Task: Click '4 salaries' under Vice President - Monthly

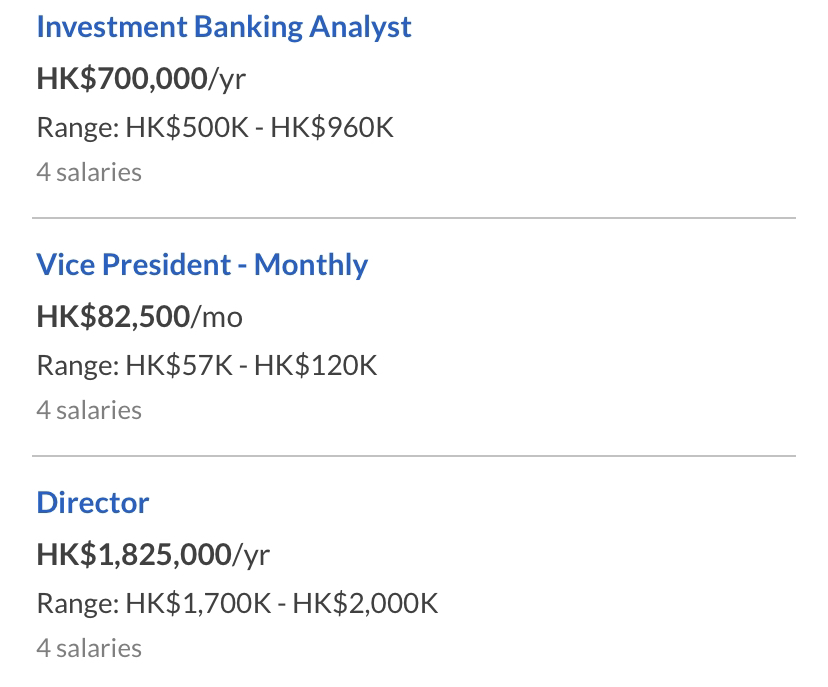Action: click(x=89, y=410)
